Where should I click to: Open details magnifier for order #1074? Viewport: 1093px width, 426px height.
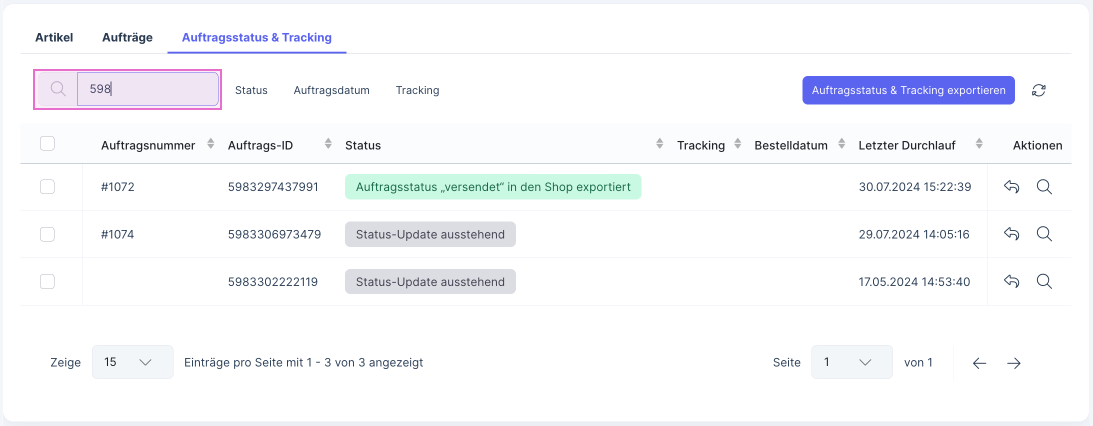pyautogui.click(x=1044, y=234)
